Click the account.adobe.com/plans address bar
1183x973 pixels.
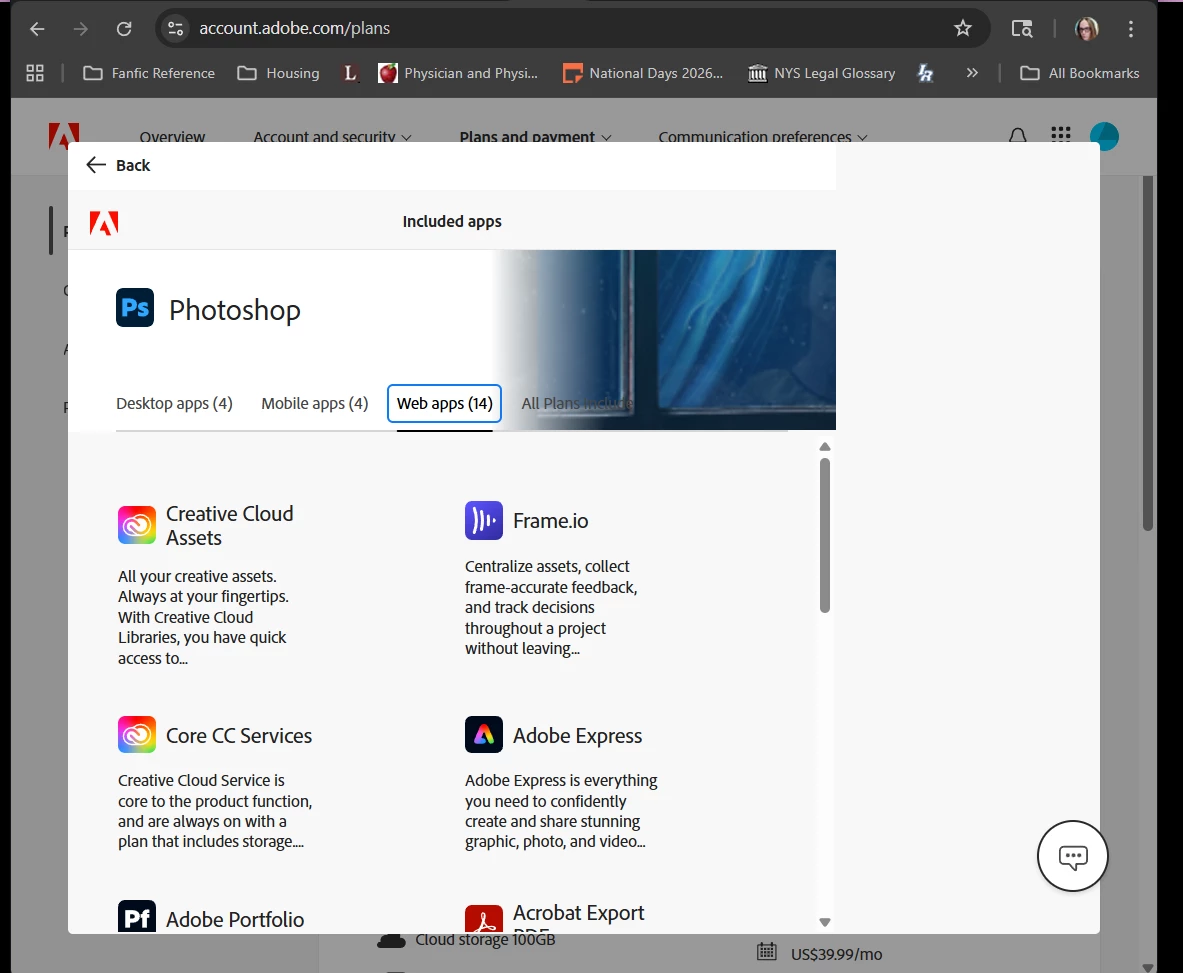[294, 29]
